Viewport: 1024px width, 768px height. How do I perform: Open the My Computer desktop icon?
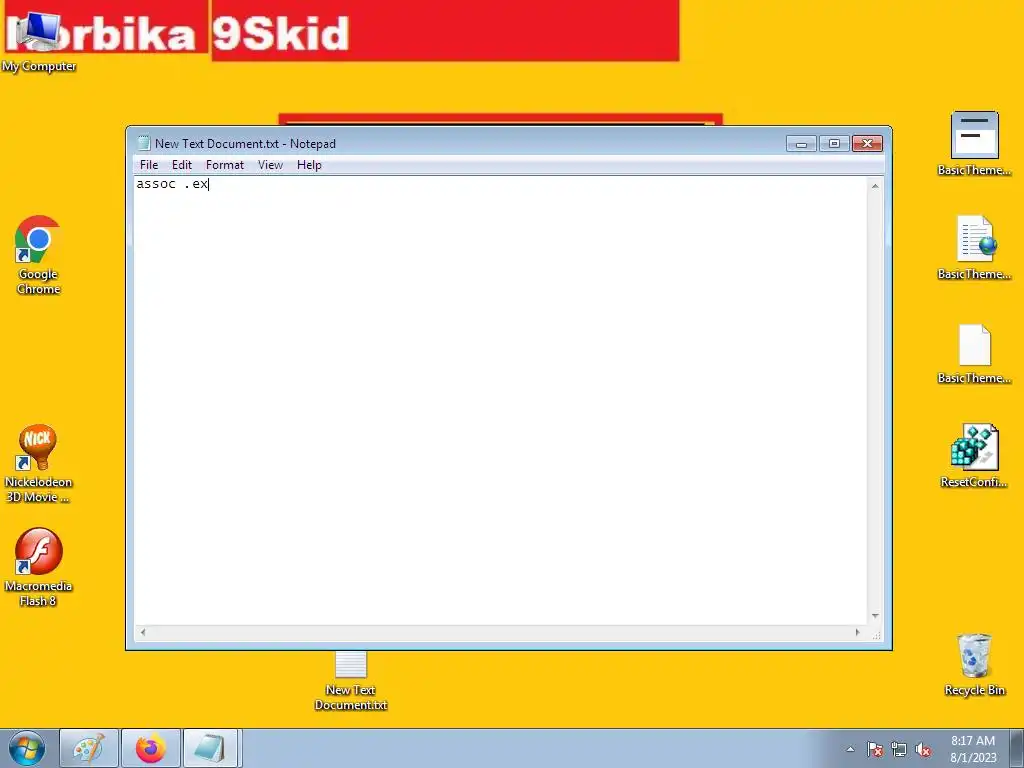tap(37, 40)
